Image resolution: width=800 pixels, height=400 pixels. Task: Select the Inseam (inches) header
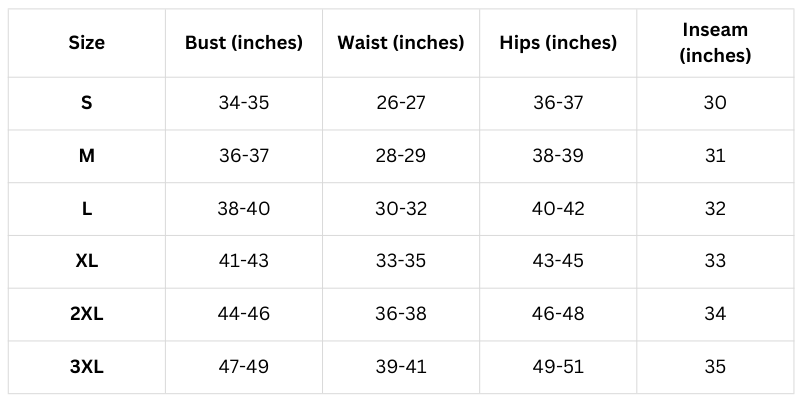click(715, 43)
